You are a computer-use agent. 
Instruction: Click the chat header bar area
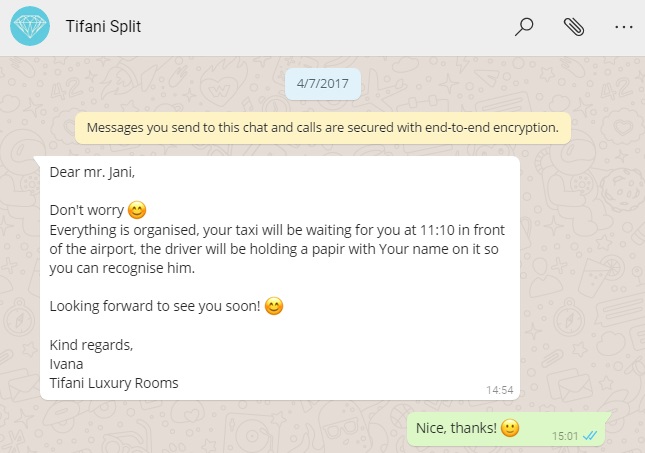click(322, 28)
